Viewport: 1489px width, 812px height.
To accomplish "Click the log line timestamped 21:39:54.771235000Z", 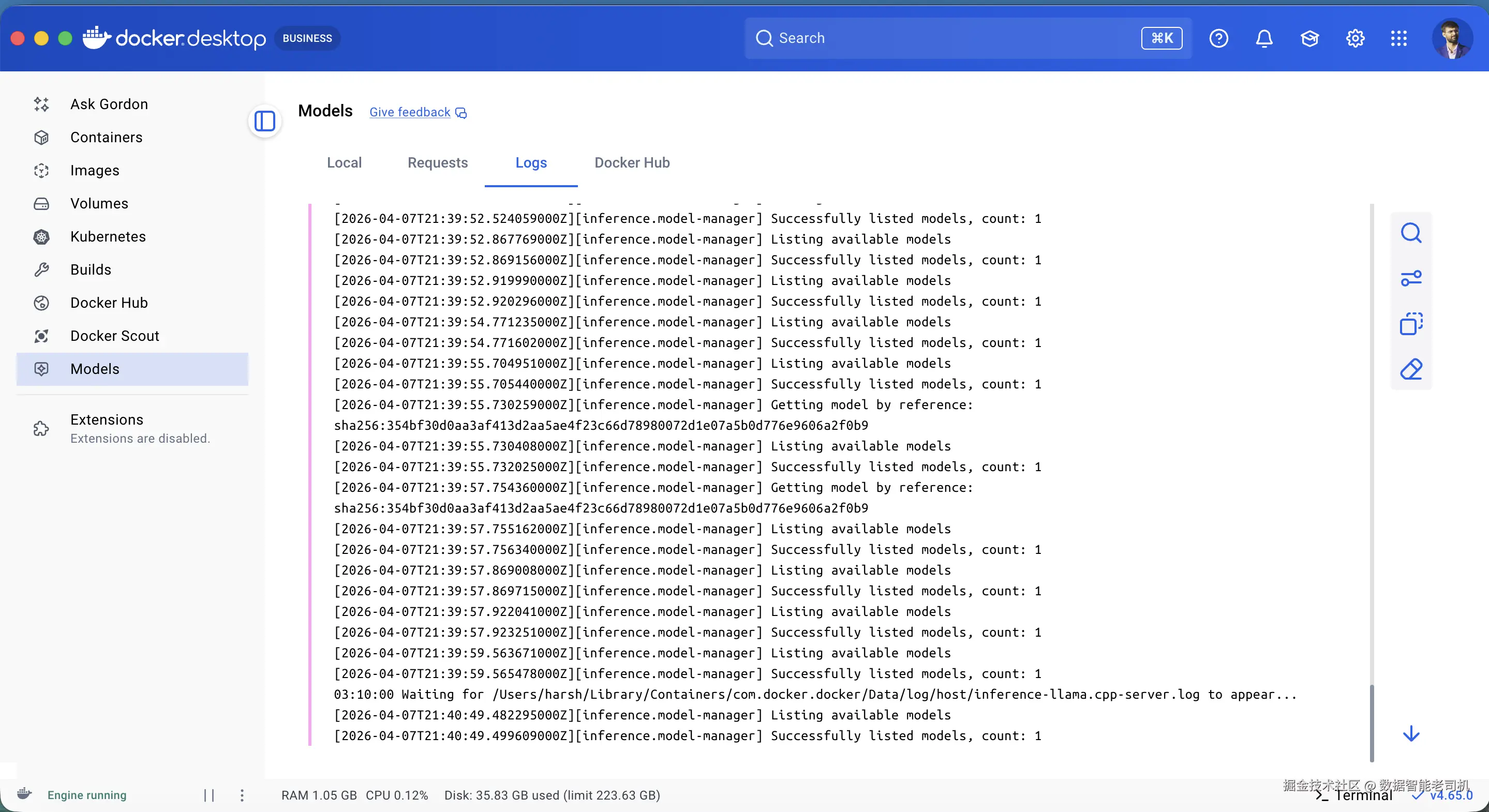I will point(642,322).
